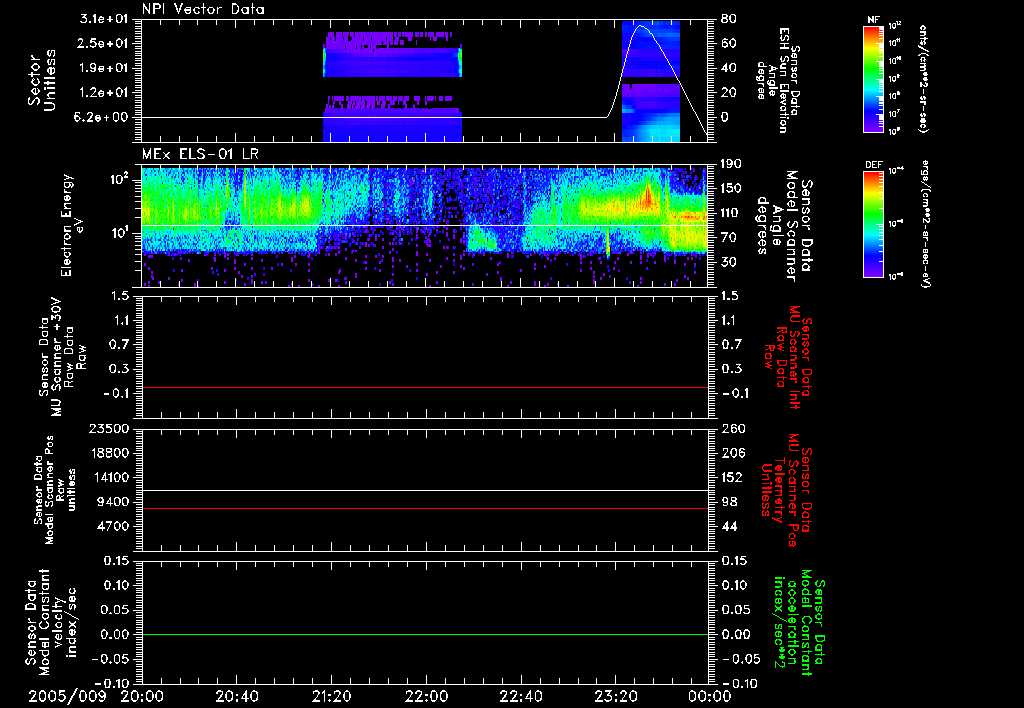The image size is (1024, 708).
Task: Click the 22:00 time axis label
Action: pyautogui.click(x=427, y=696)
